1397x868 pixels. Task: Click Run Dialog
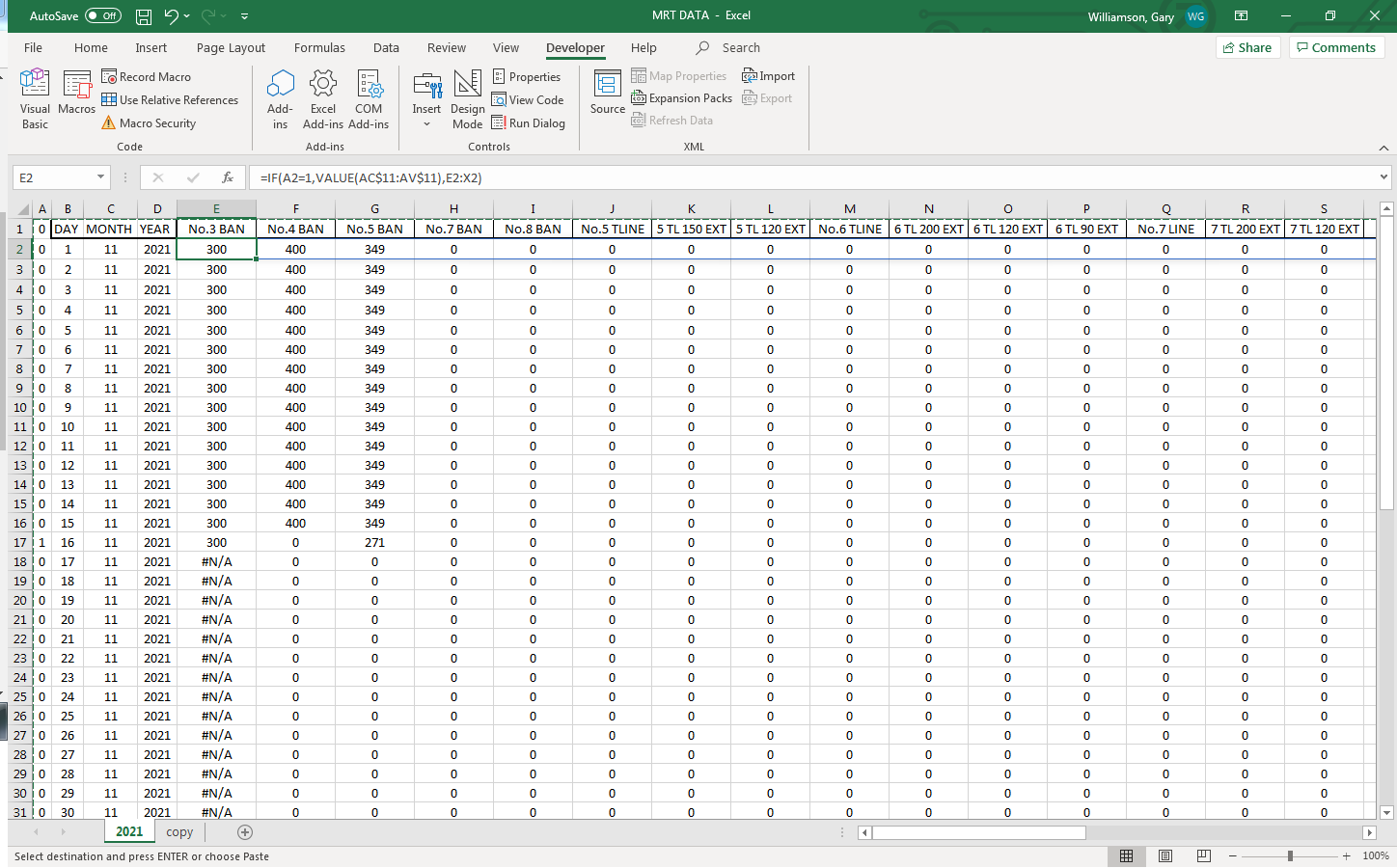pos(529,123)
